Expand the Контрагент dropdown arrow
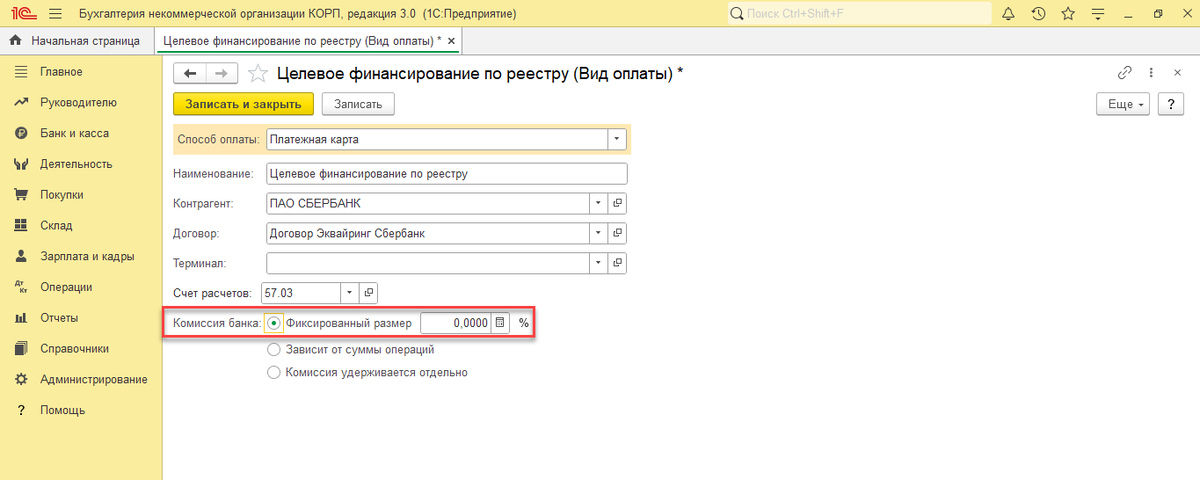Screen dimensions: 1200x480 coord(598,203)
